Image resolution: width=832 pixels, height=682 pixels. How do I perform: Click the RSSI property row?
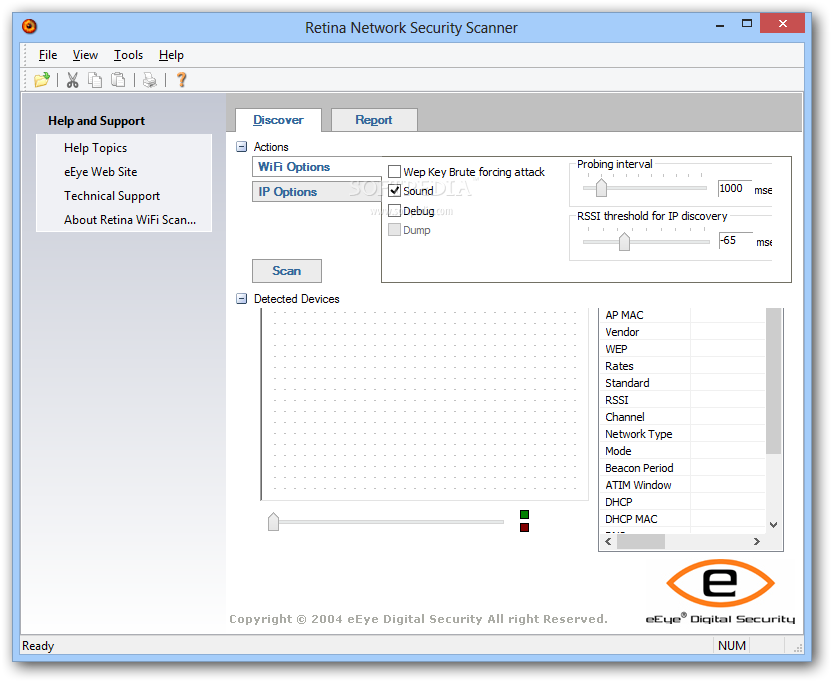coord(682,400)
